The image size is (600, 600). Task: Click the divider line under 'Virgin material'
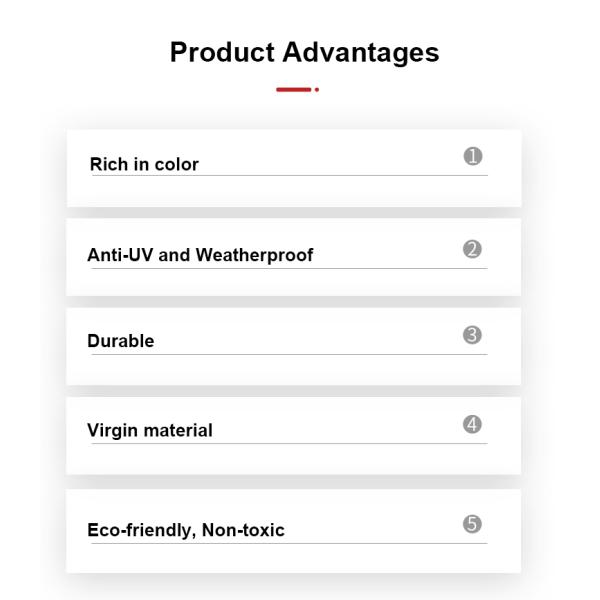point(288,444)
